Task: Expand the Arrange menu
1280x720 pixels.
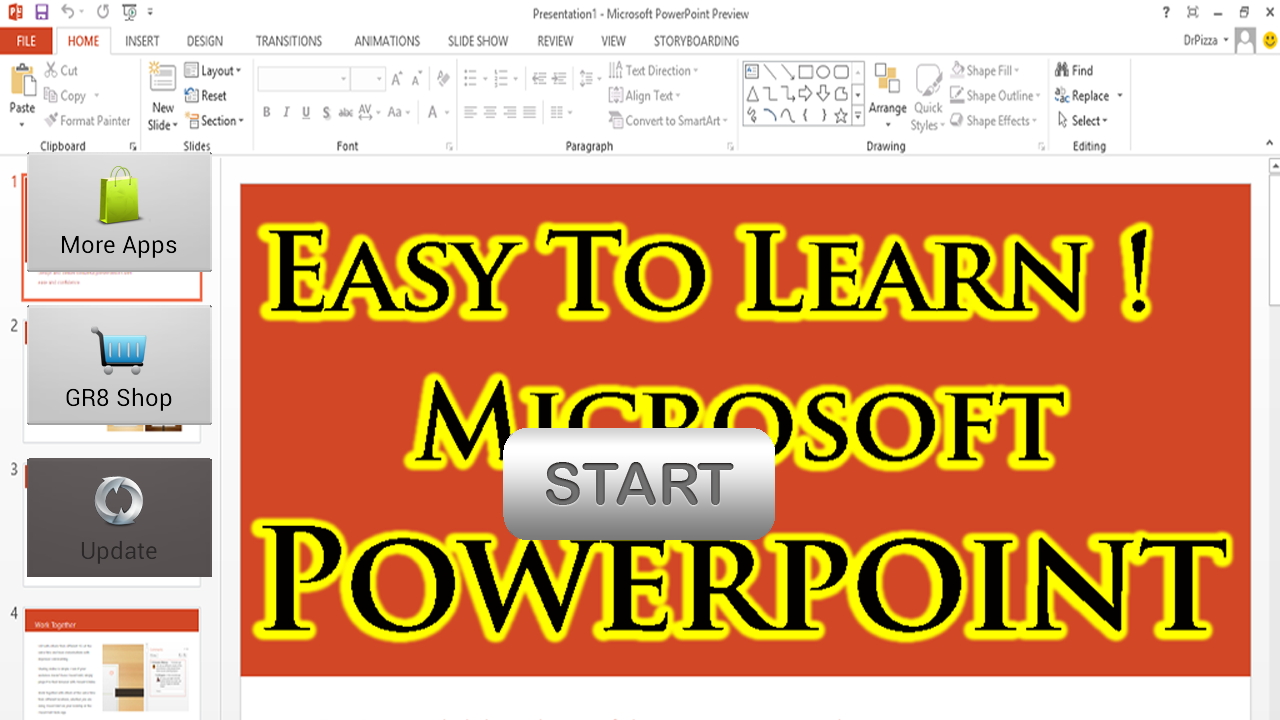Action: (x=887, y=96)
